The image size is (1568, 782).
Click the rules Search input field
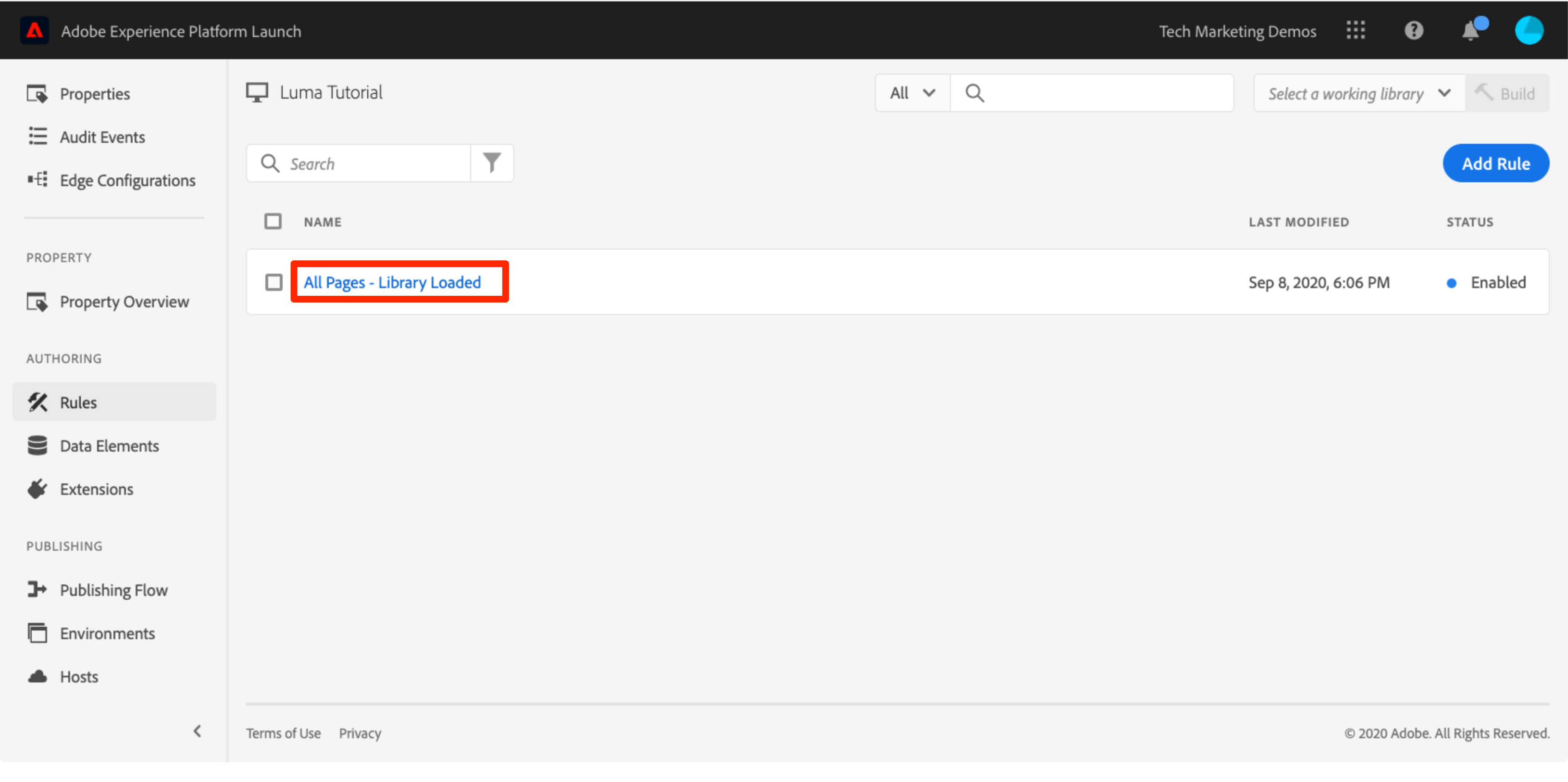pos(374,163)
